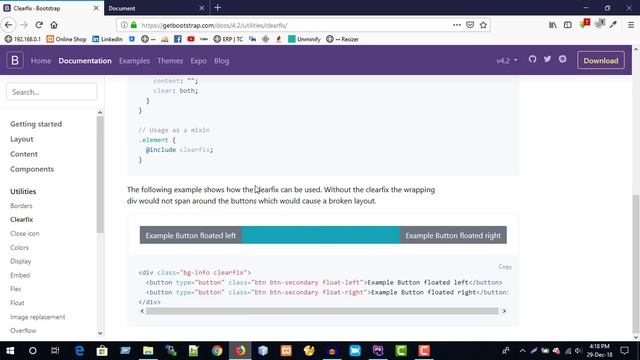Open Windows Start menu
Screen dimensions: 640x360
(10, 351)
